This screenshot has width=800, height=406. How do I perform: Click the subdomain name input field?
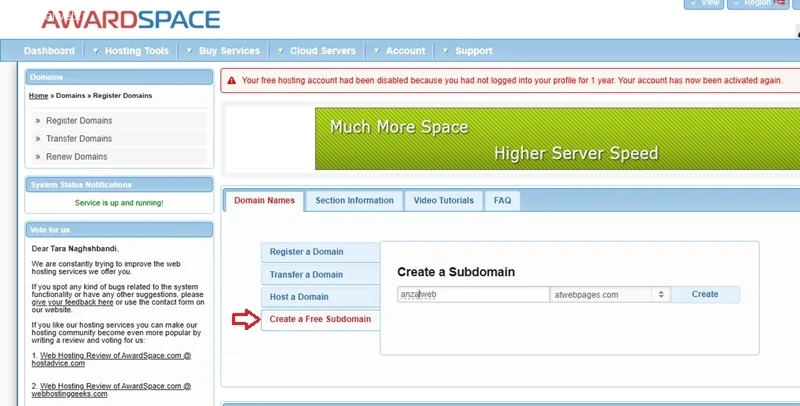coord(473,294)
